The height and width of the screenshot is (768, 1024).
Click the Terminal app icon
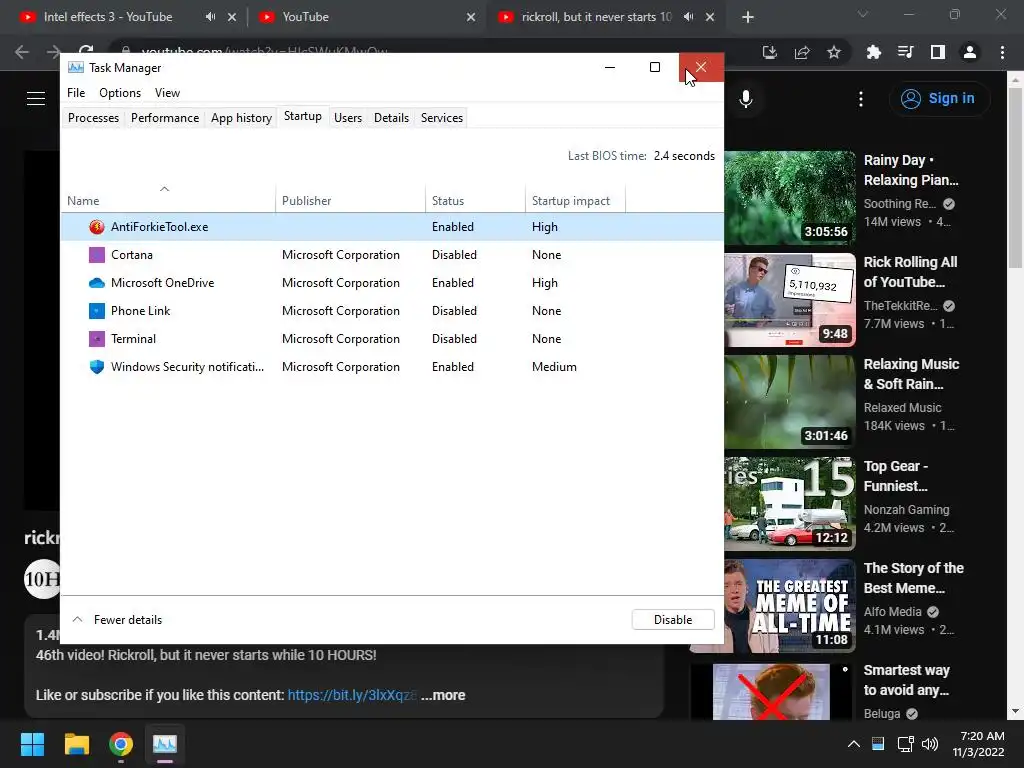[97, 339]
